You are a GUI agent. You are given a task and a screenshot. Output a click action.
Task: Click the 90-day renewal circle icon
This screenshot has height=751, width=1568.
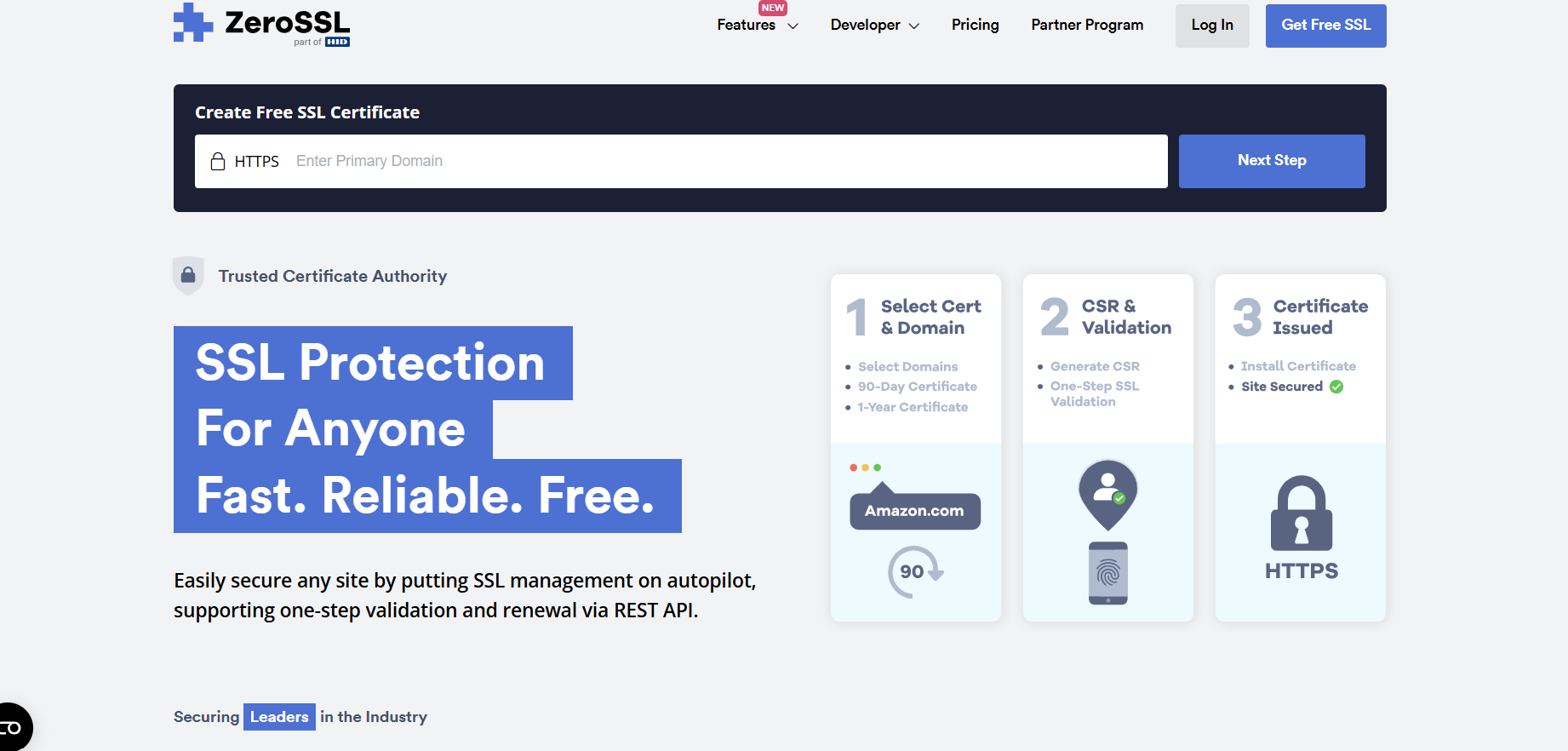tap(914, 572)
